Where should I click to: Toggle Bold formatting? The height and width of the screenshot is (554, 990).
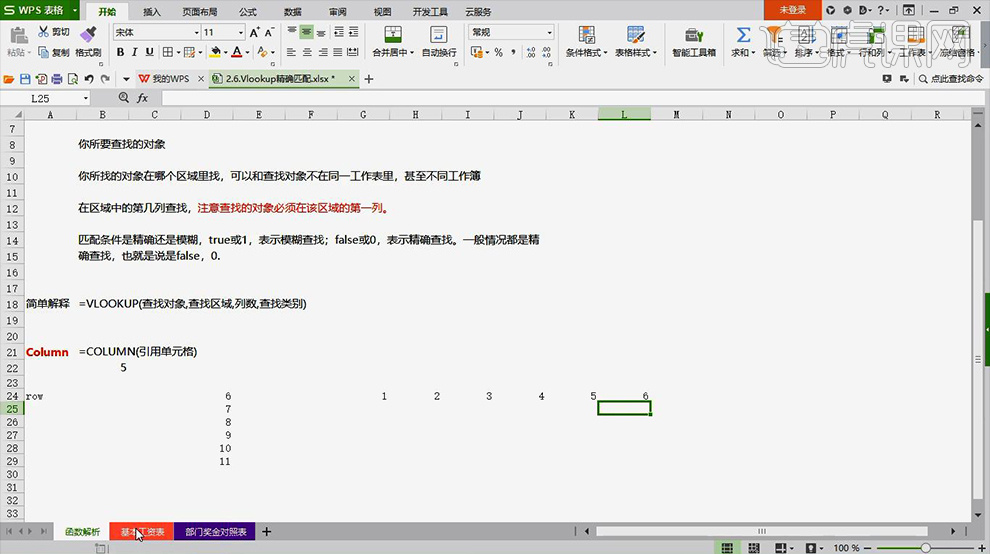(x=120, y=52)
